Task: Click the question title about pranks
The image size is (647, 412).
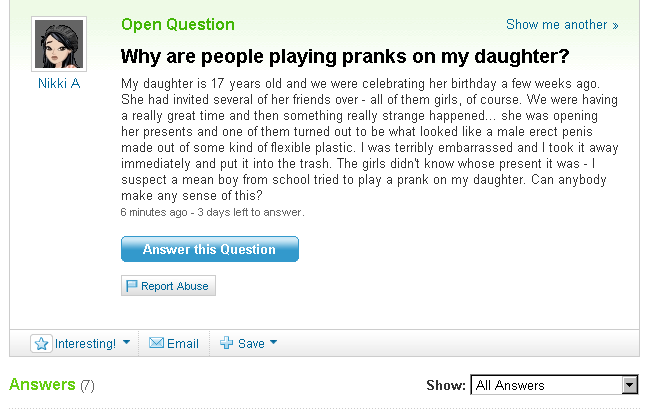Action: click(x=345, y=55)
